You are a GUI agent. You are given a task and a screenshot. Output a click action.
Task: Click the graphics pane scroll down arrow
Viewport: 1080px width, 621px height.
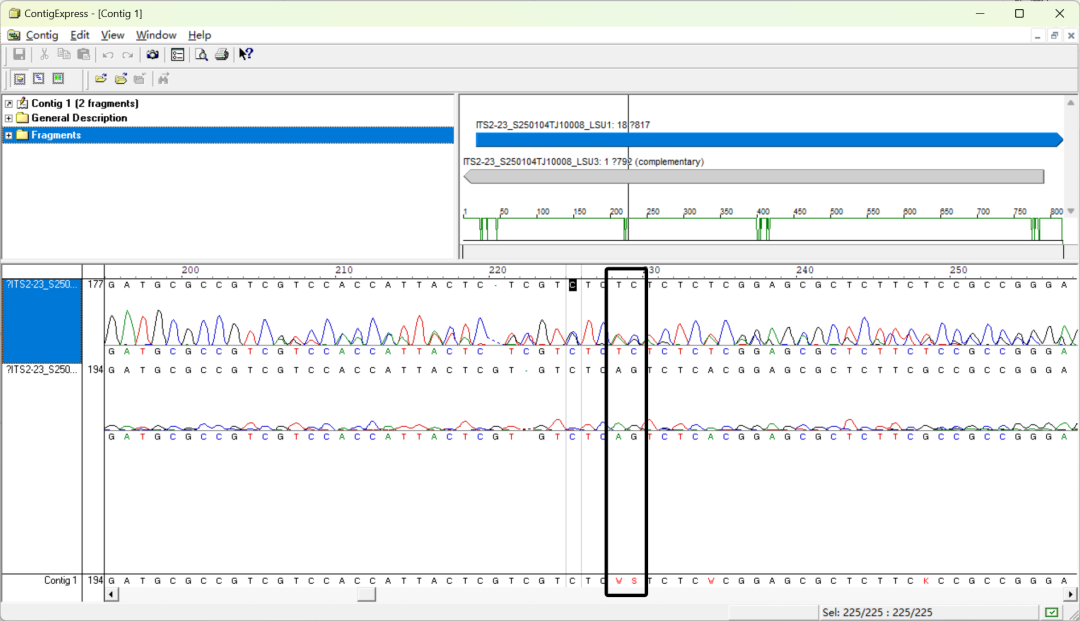(x=1071, y=211)
